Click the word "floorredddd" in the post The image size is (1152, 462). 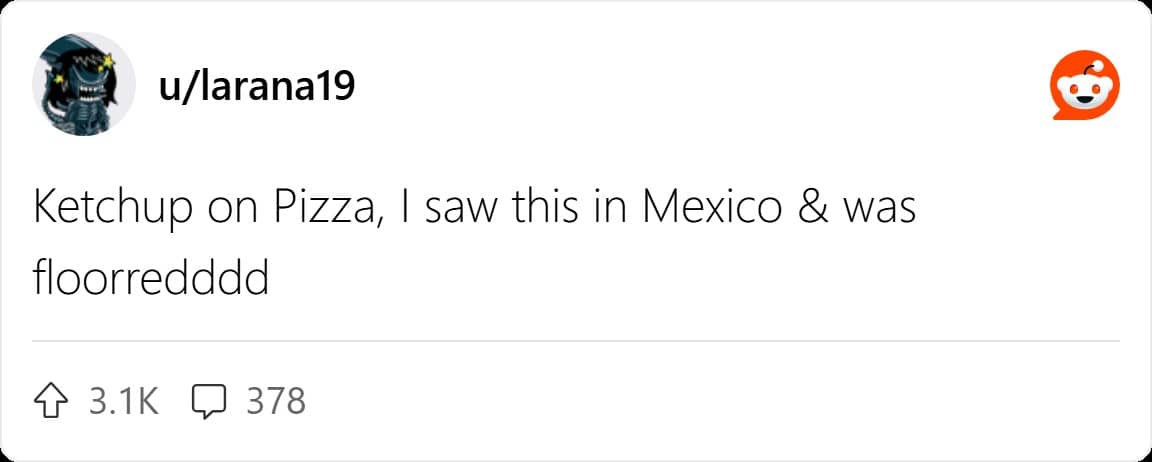151,278
